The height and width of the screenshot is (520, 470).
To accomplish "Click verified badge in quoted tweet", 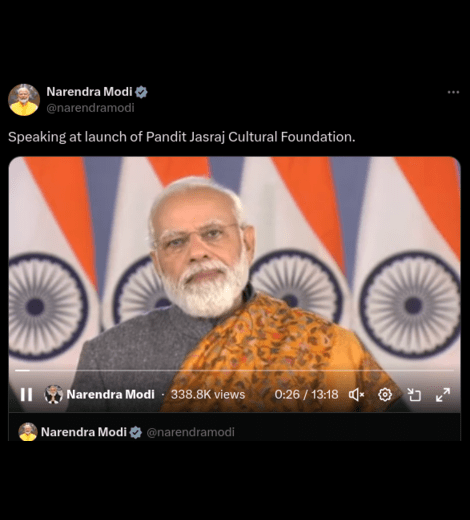I will click(x=135, y=432).
